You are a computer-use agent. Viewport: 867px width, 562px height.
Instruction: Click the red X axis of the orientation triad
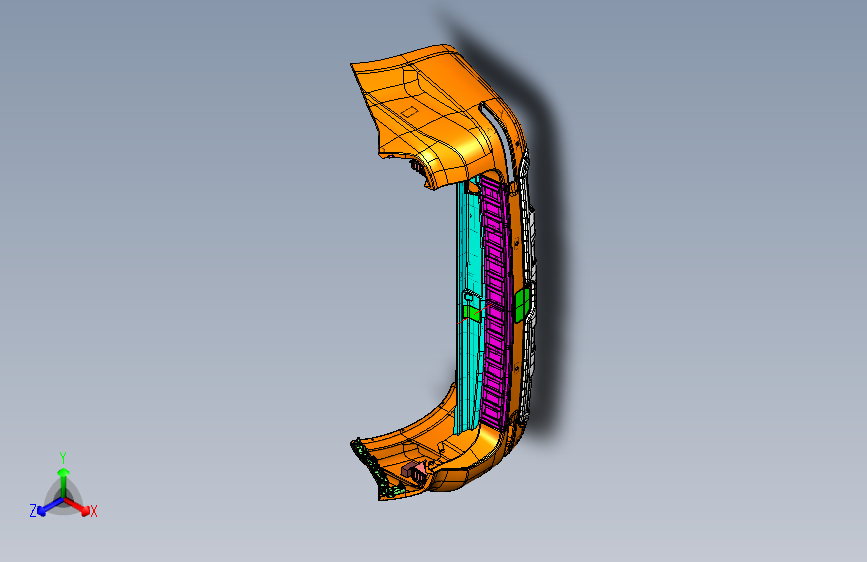click(x=79, y=506)
